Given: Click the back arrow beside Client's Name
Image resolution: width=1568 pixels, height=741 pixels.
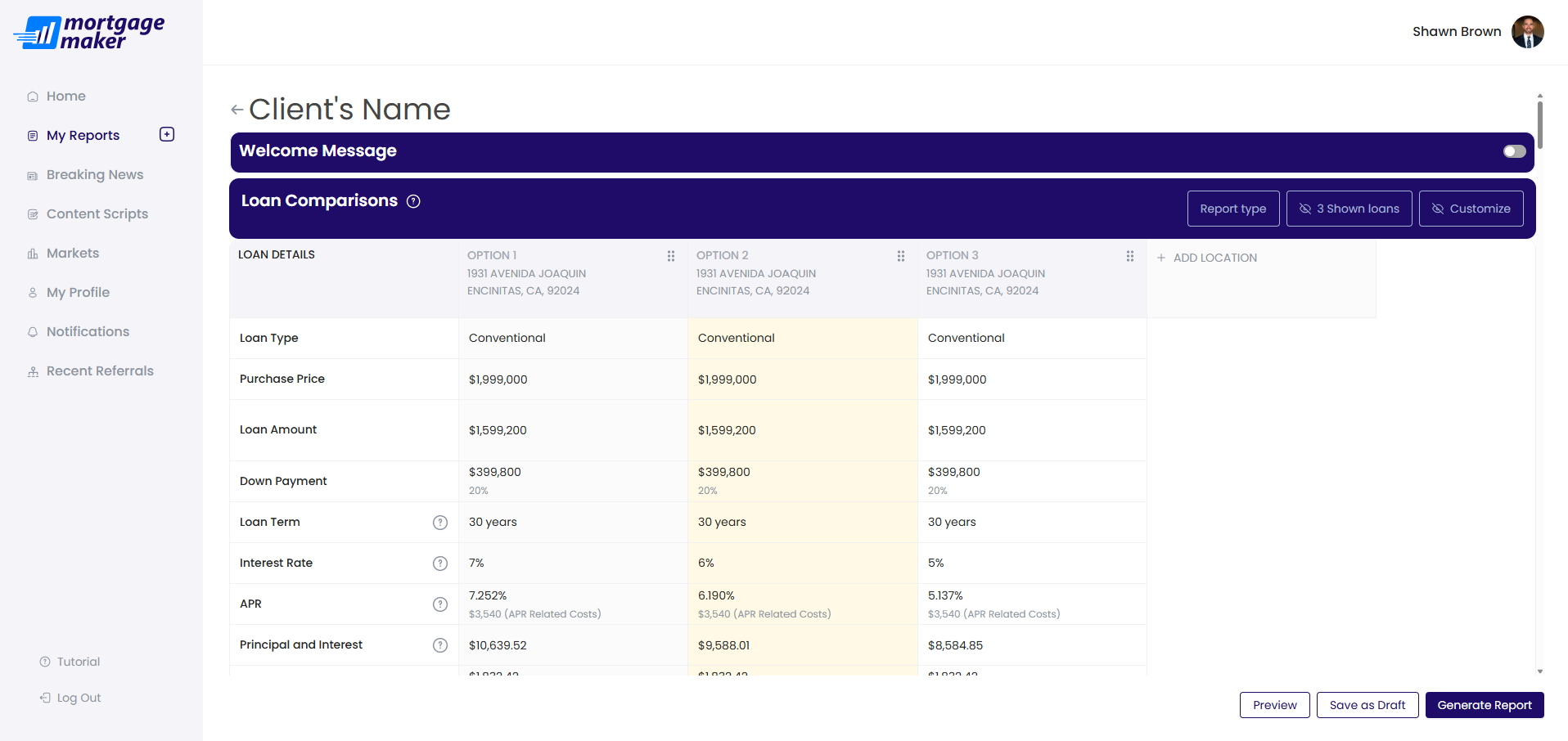Looking at the screenshot, I should (x=237, y=110).
